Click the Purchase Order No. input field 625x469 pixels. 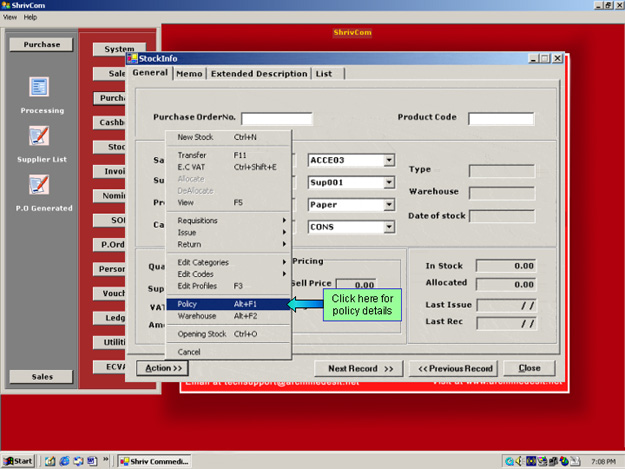click(277, 118)
